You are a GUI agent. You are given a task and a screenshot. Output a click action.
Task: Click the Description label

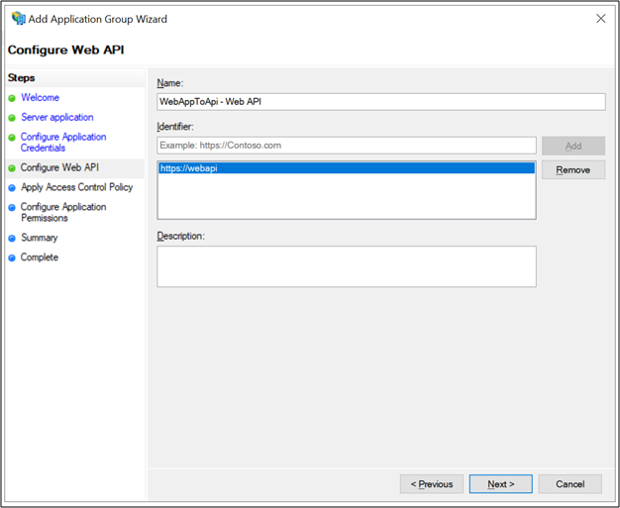coord(181,236)
